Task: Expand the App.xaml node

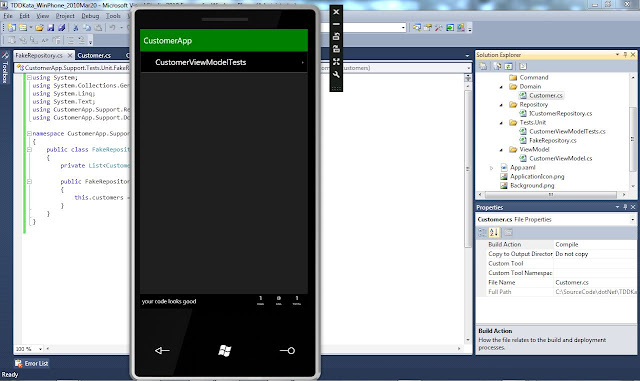Action: [491, 167]
